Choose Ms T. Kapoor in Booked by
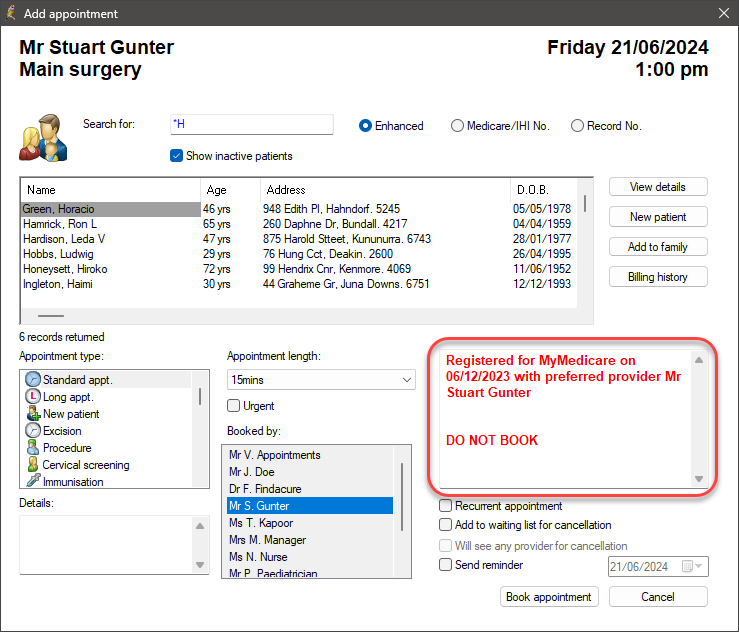 point(310,523)
